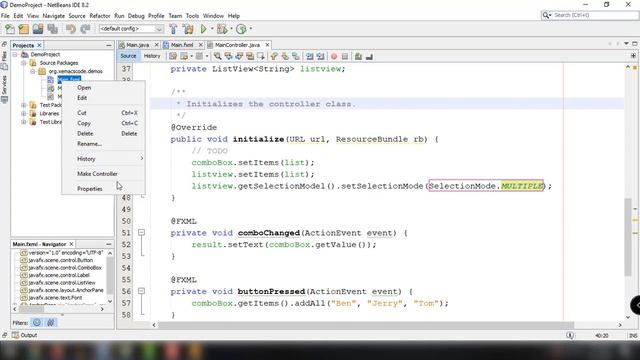Click the editor vertical scrollbar thumb
The width and height of the screenshot is (640, 360).
628,237
